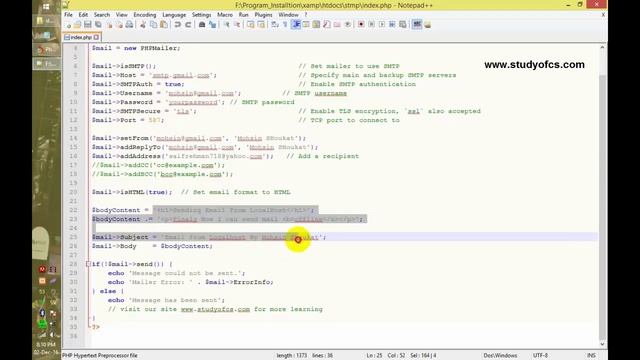Open the Macro menu
Image resolution: width=640 pixels, height=360 pixels.
click(x=225, y=15)
